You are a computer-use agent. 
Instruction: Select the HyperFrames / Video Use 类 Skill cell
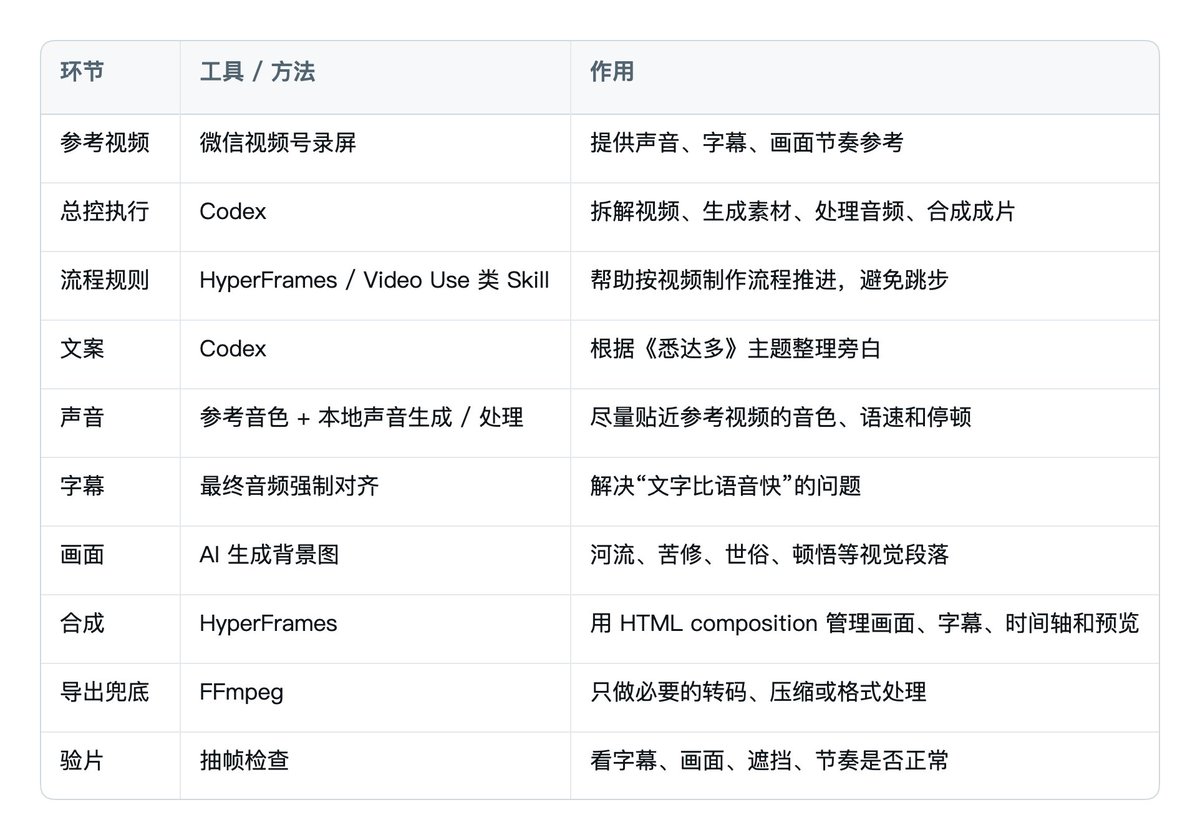375,280
